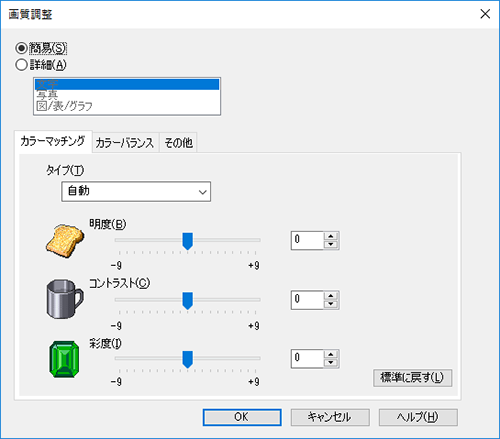Increase 明度 value with up arrow
Image resolution: width=500 pixels, height=439 pixels.
point(331,236)
